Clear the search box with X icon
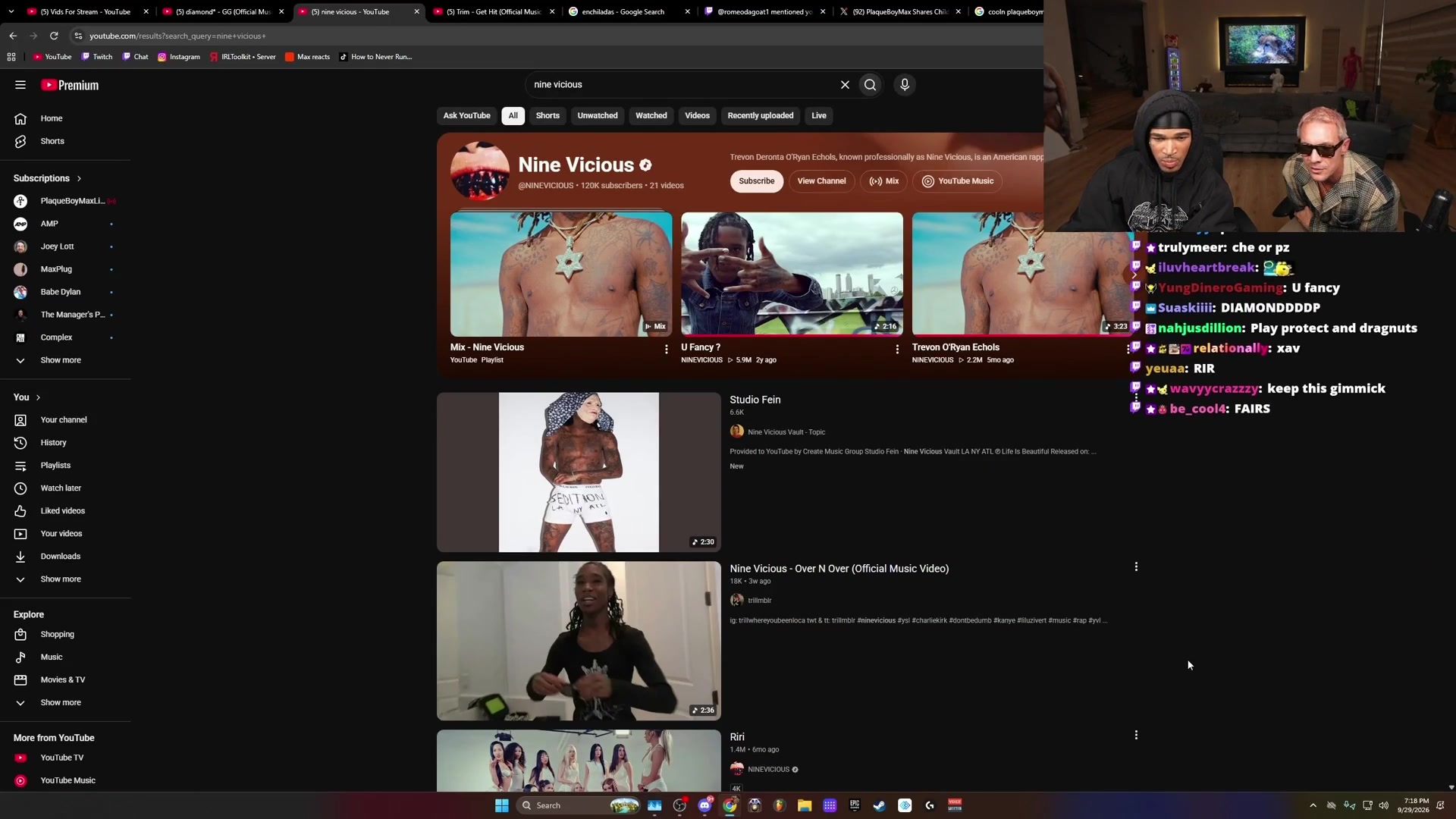The height and width of the screenshot is (819, 1456). pos(845,85)
